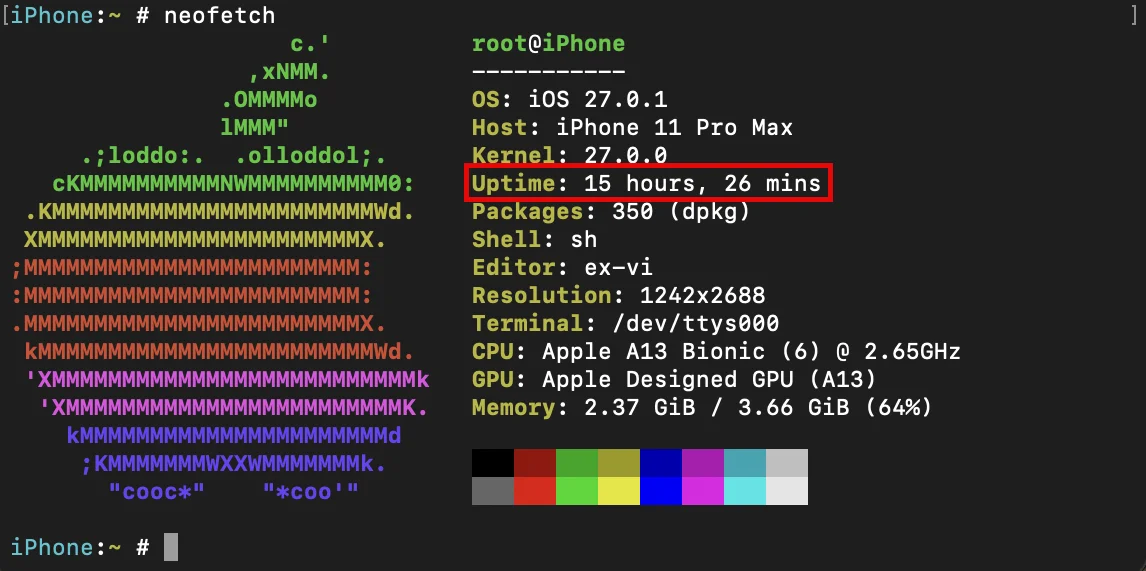Pick the dark gray color block

pyautogui.click(x=493, y=491)
